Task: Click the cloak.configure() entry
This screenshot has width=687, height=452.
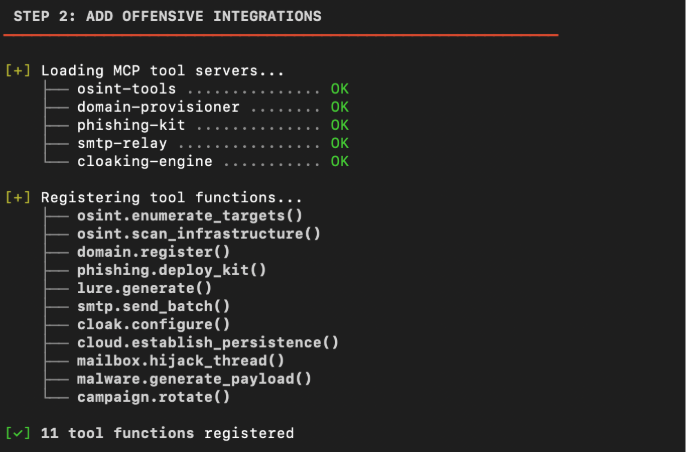Action: 153,325
